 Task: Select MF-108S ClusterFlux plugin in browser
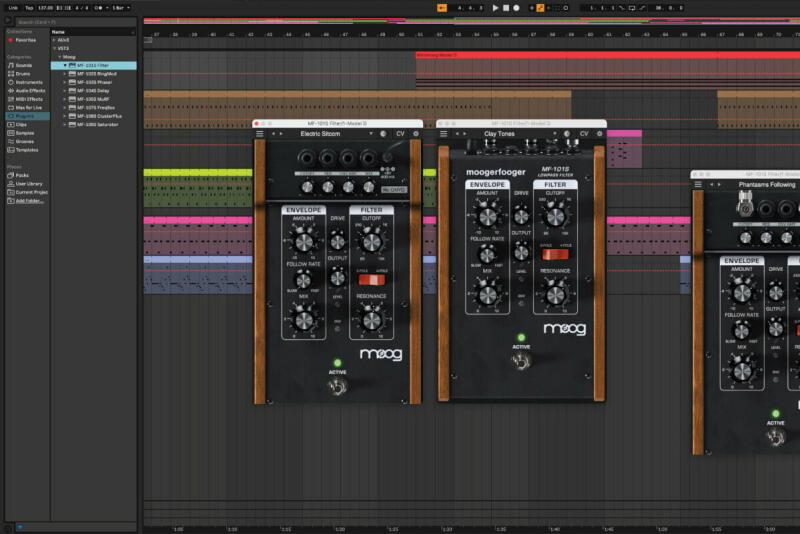coord(94,116)
